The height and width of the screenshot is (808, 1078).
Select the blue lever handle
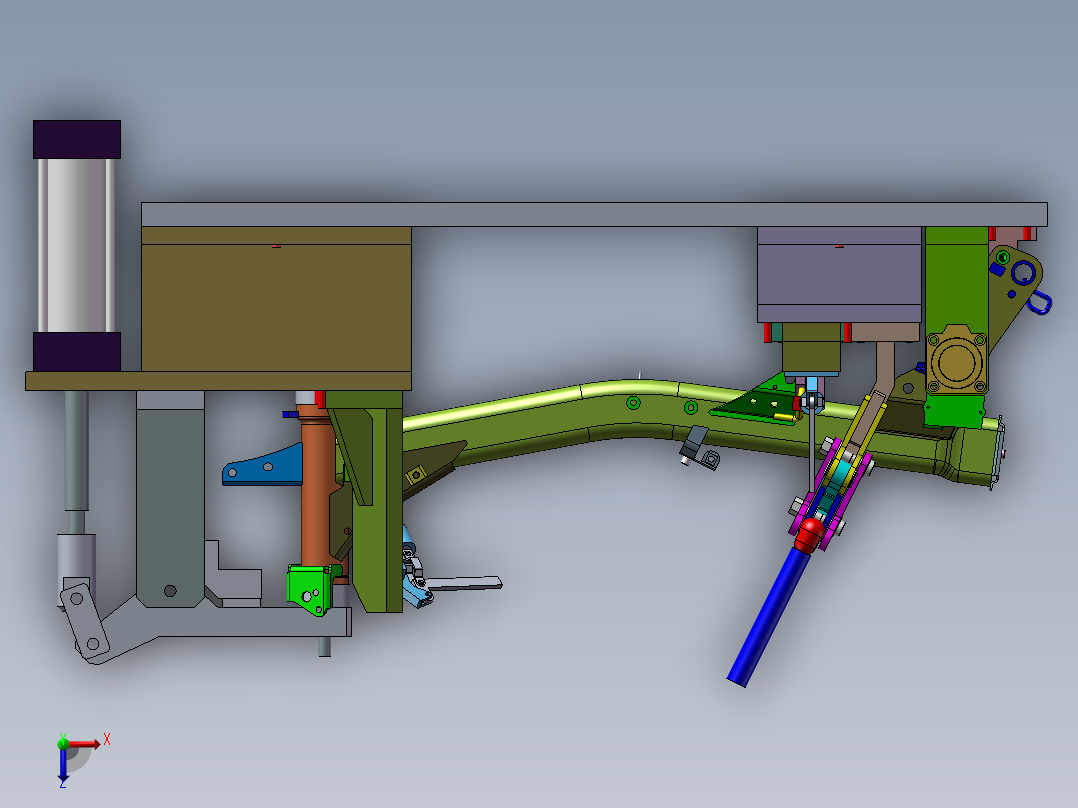click(769, 617)
